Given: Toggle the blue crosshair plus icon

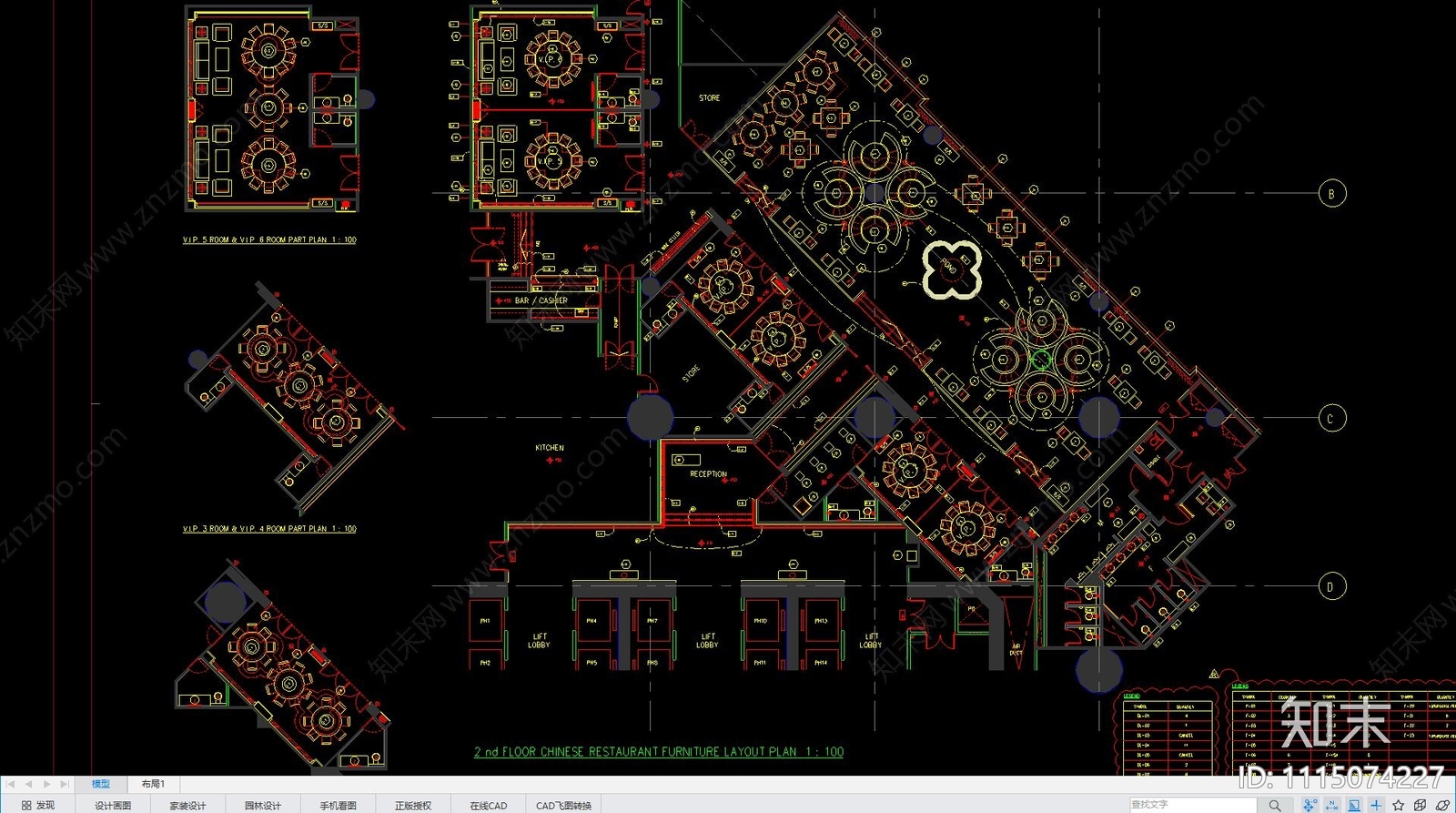Looking at the screenshot, I should [x=1376, y=806].
